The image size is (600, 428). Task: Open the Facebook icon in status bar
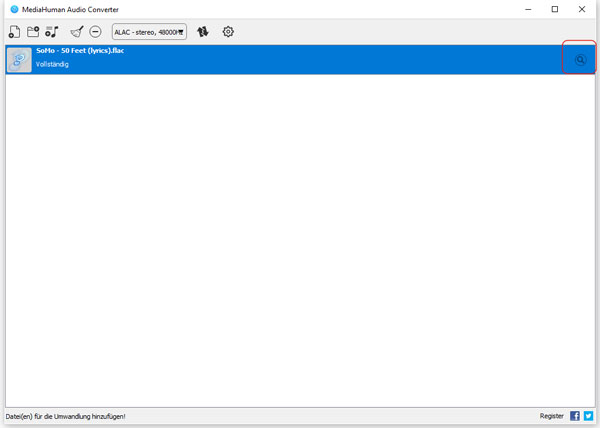tap(575, 416)
